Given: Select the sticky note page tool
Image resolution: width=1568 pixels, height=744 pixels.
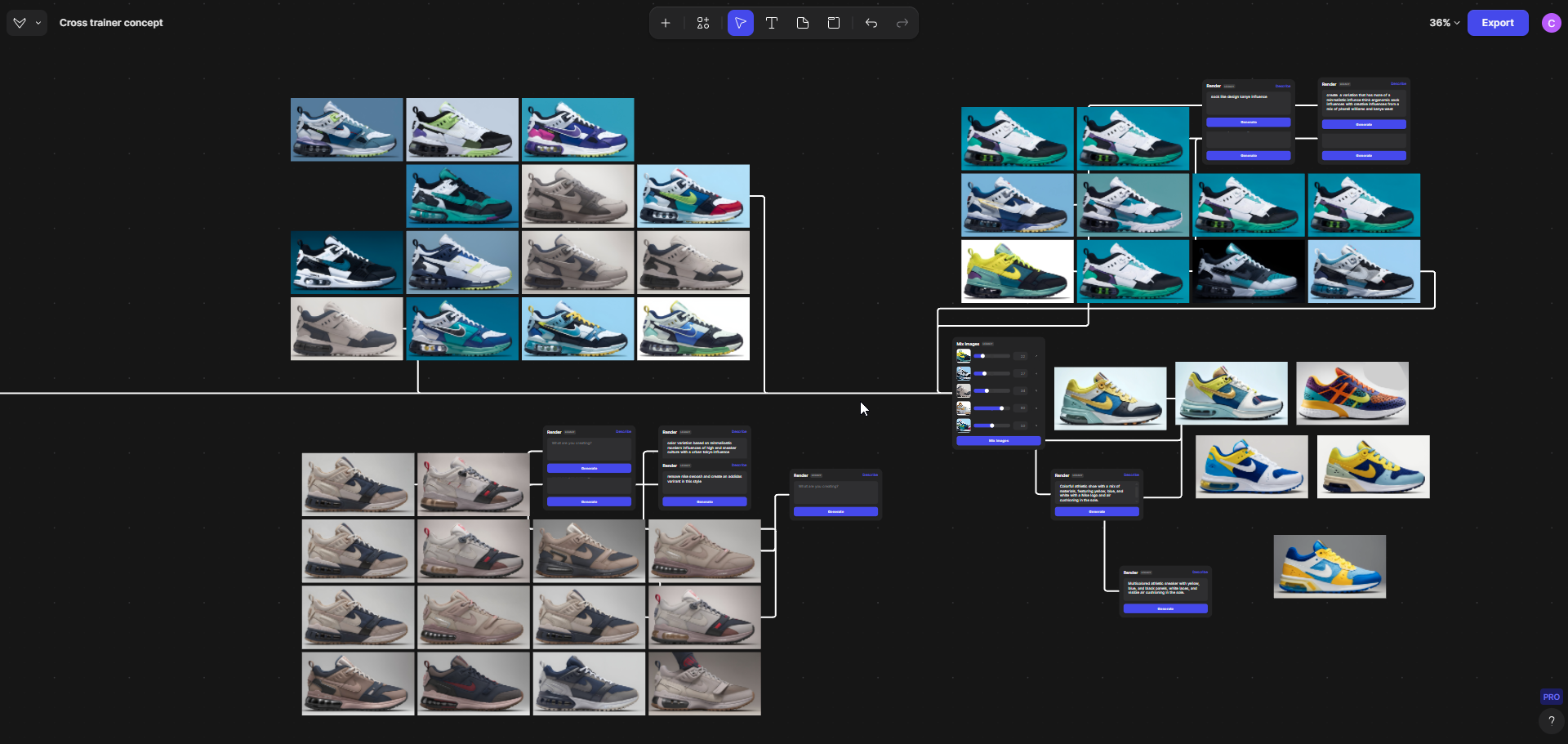Looking at the screenshot, I should point(803,23).
